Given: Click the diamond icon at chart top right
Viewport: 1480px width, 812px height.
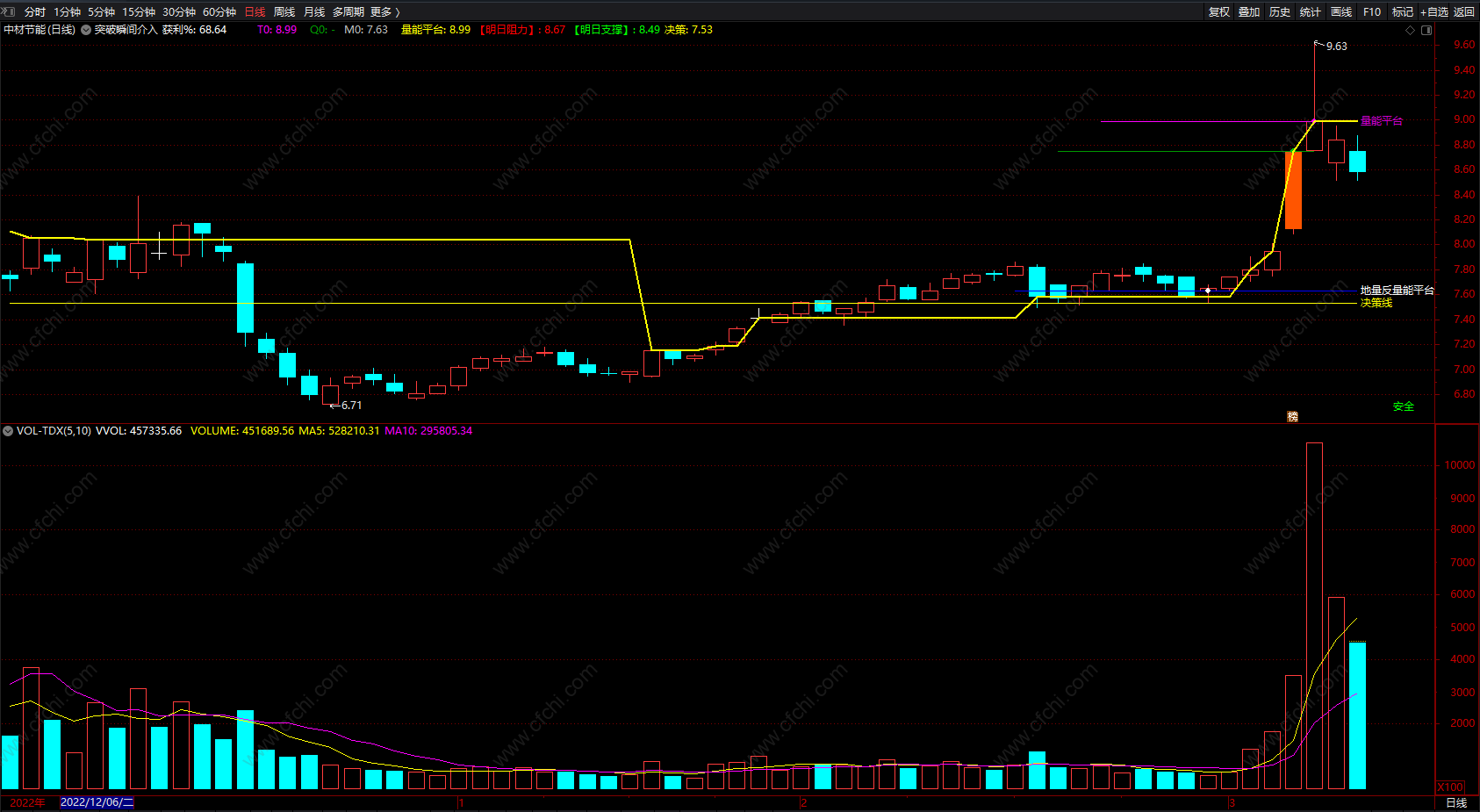Looking at the screenshot, I should (1411, 30).
